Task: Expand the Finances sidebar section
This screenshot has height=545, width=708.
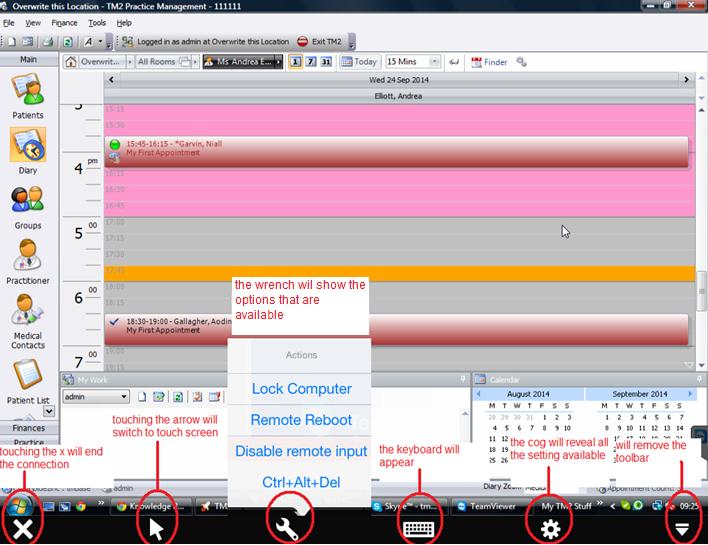Action: (29, 428)
